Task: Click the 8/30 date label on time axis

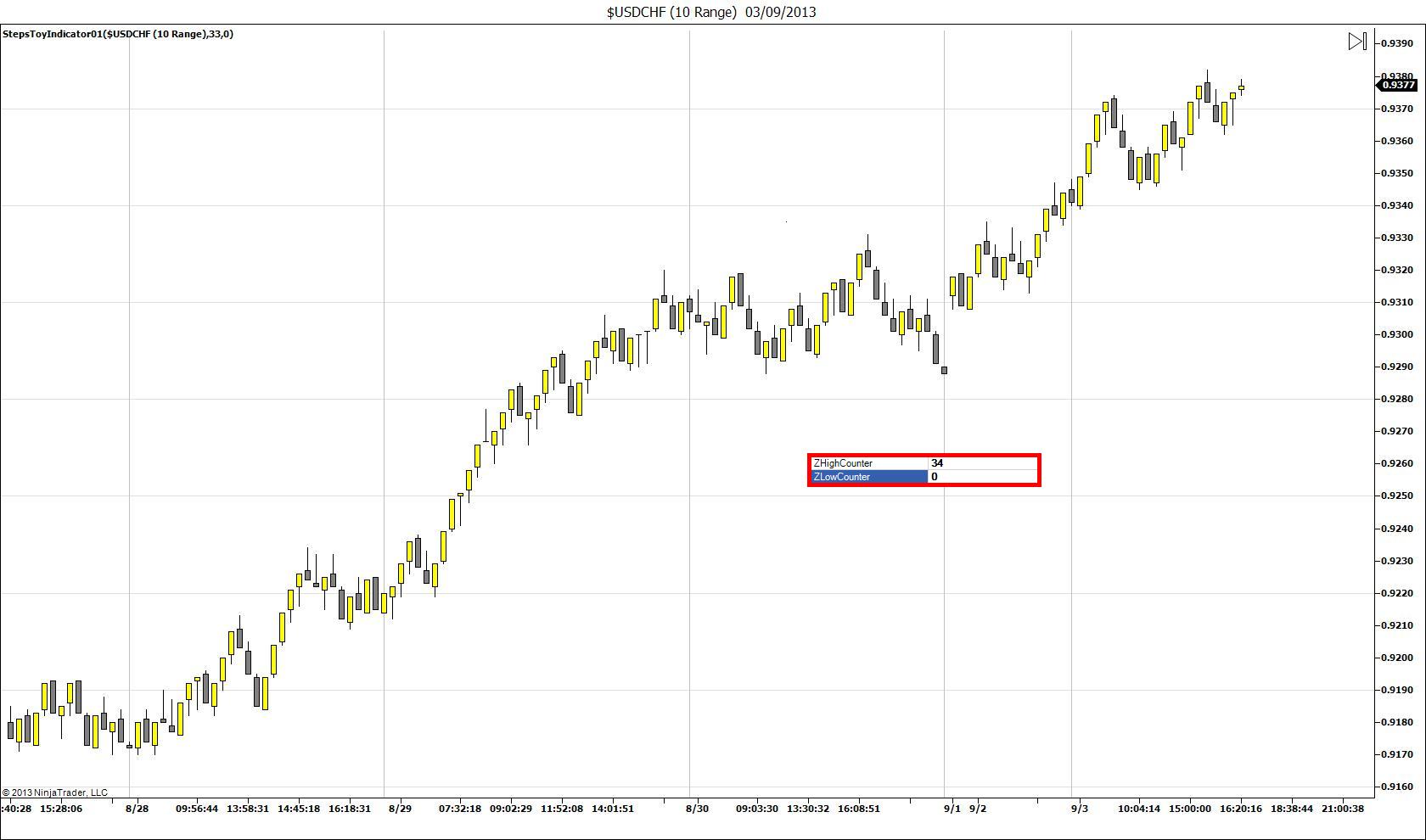Action: click(x=697, y=809)
